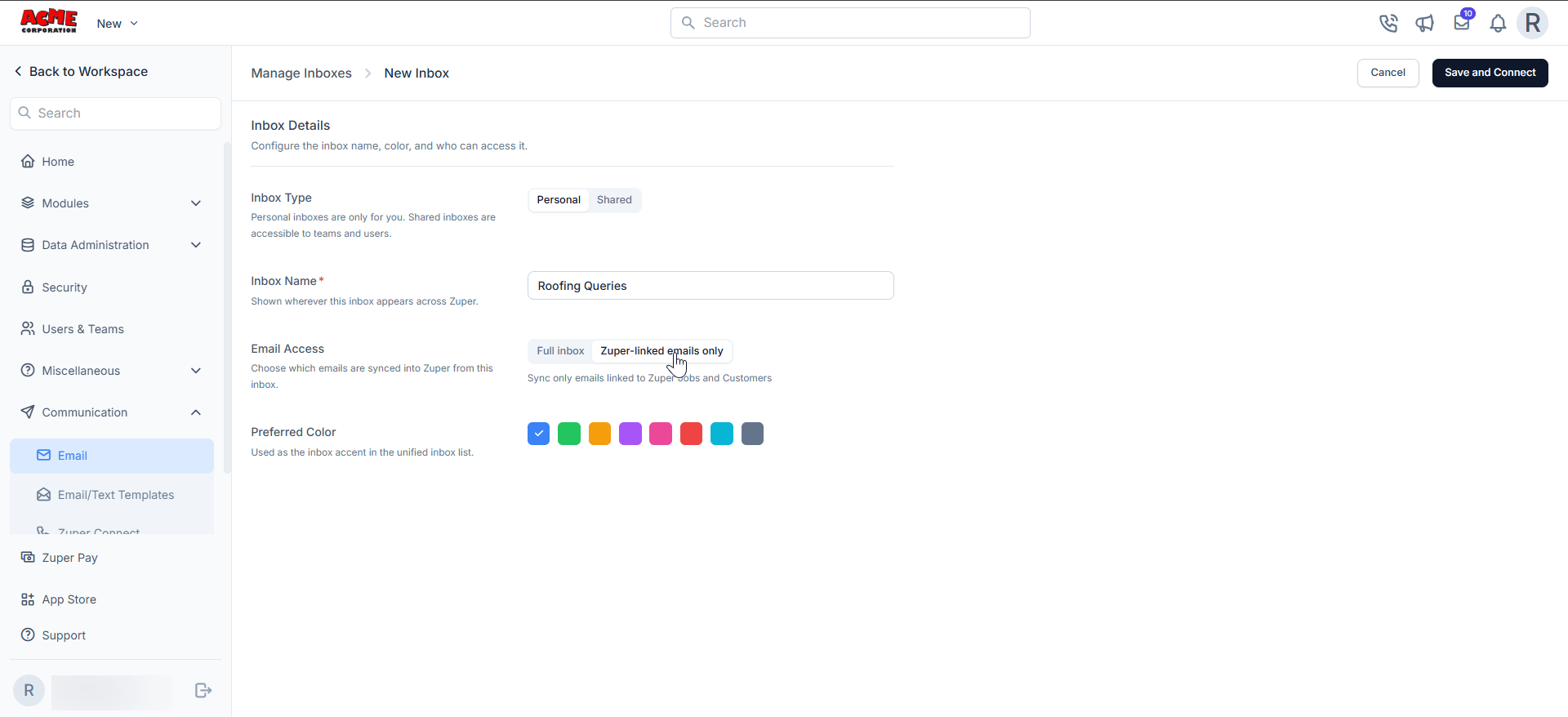The image size is (1568, 717).
Task: Set inbox type to Shared
Action: pyautogui.click(x=614, y=200)
